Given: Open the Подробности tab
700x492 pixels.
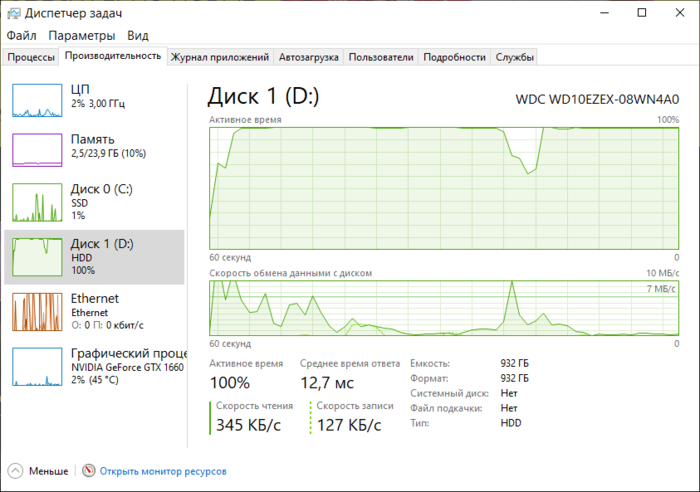Looking at the screenshot, I should point(454,57).
